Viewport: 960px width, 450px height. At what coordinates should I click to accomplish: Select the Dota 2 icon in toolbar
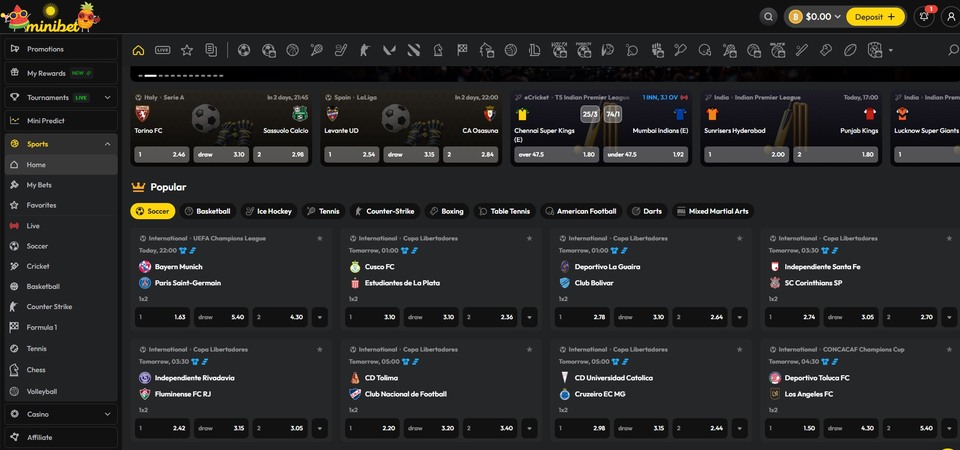point(413,50)
